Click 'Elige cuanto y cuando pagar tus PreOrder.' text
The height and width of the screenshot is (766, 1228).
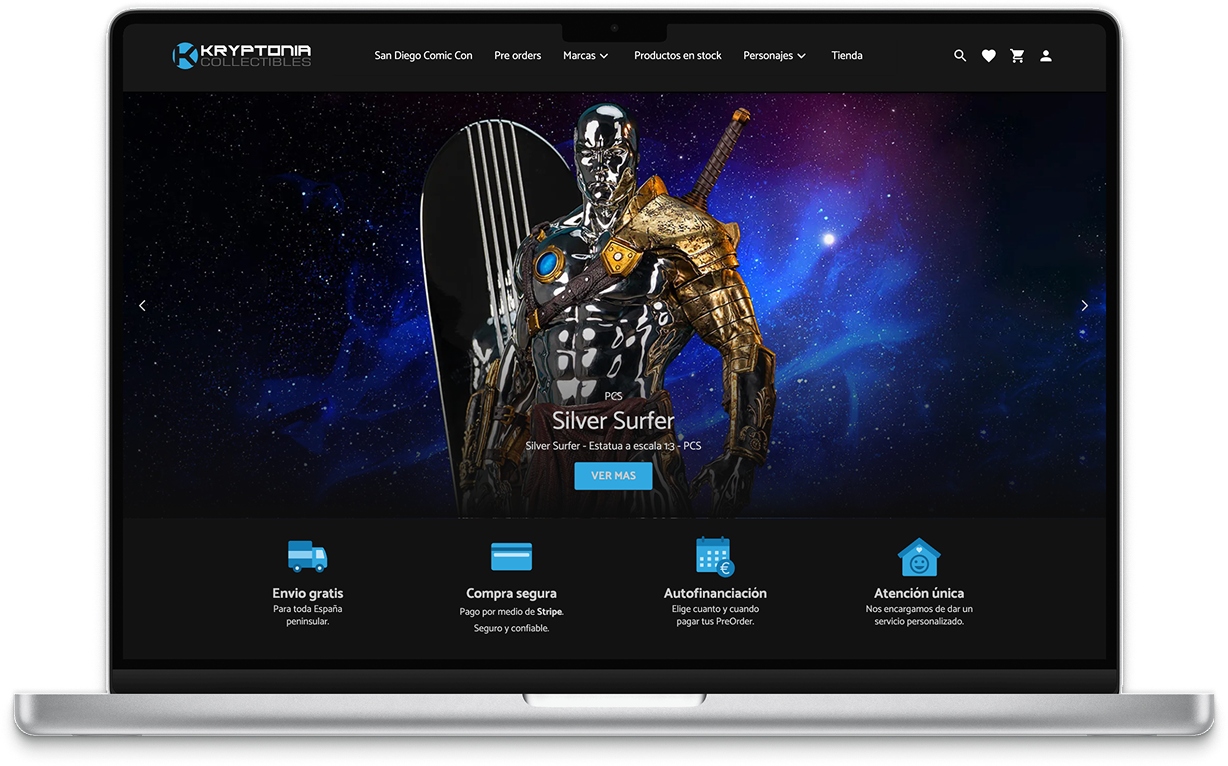(715, 615)
